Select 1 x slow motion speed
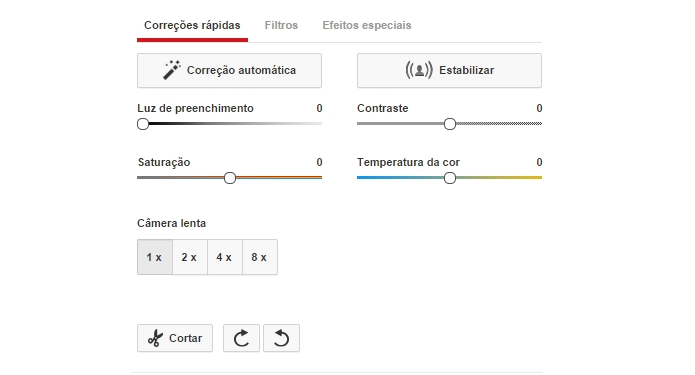Viewport: 695px width, 375px height. (155, 257)
